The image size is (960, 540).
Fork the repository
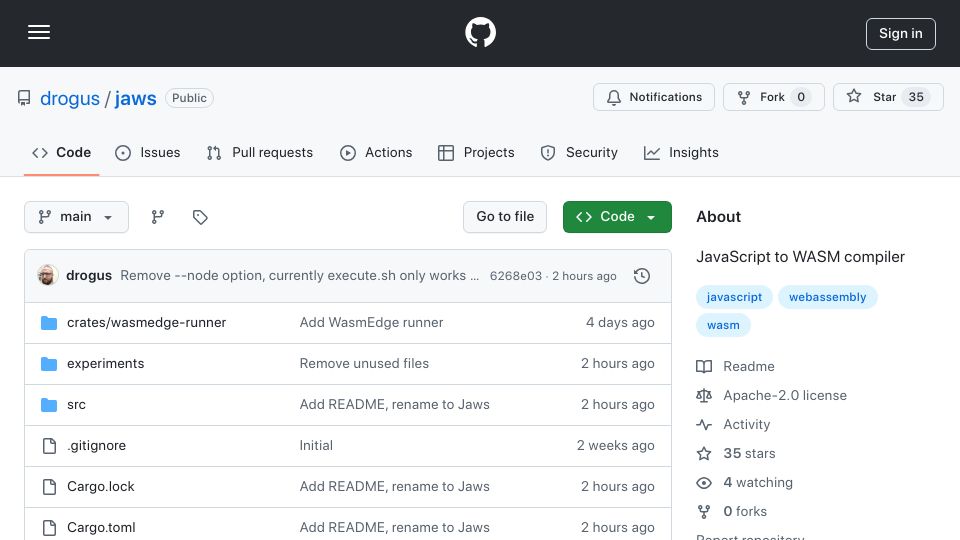coord(773,97)
